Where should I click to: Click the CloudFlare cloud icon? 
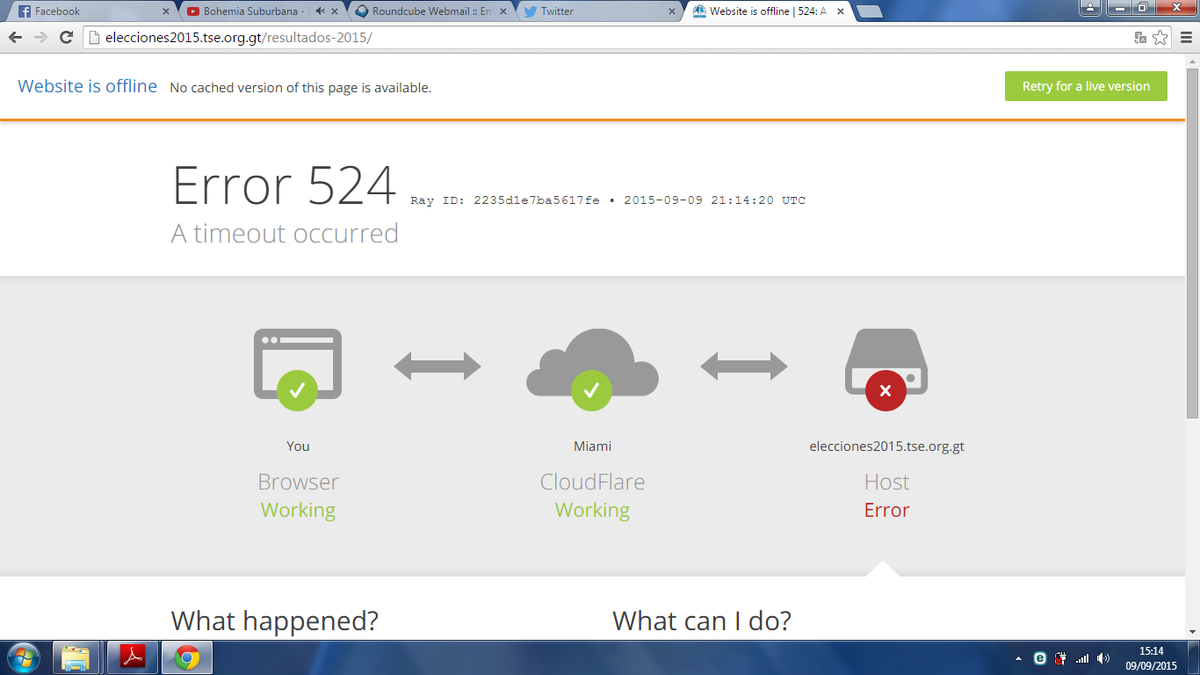pos(592,368)
